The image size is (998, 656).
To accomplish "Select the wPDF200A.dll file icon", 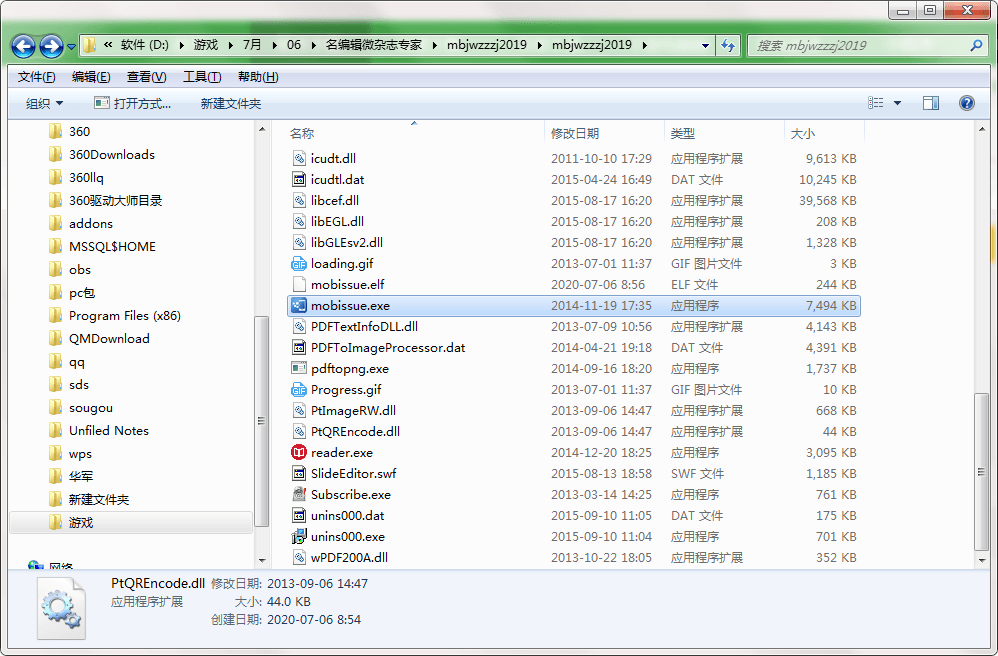I will (299, 557).
